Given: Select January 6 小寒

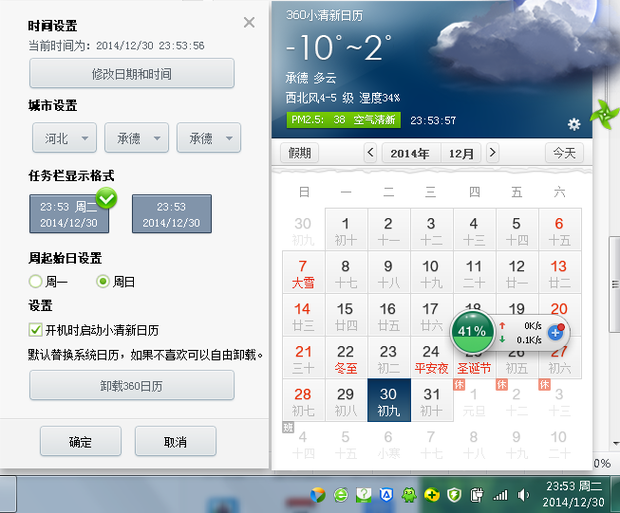Looking at the screenshot, I should [389, 444].
